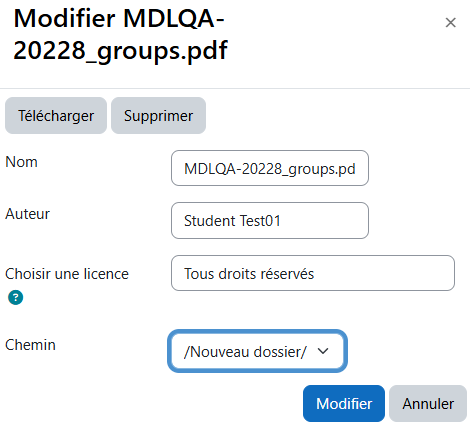Click into the Auteur text field
This screenshot has height=438, width=470.
[x=270, y=220]
